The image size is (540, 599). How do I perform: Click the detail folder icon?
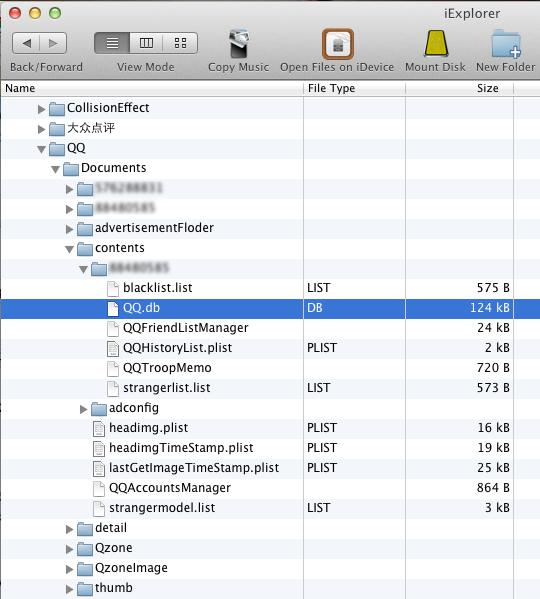(x=85, y=529)
